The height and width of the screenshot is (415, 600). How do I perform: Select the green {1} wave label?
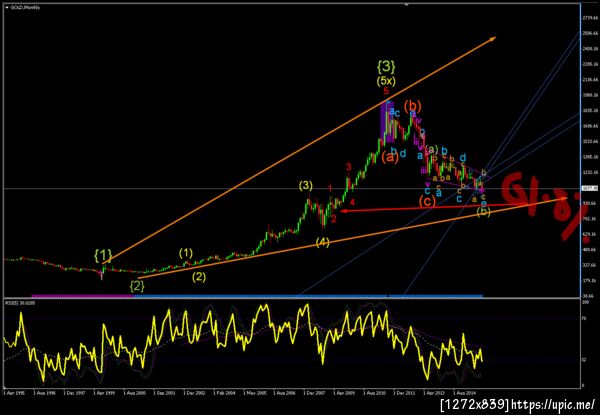(x=103, y=256)
